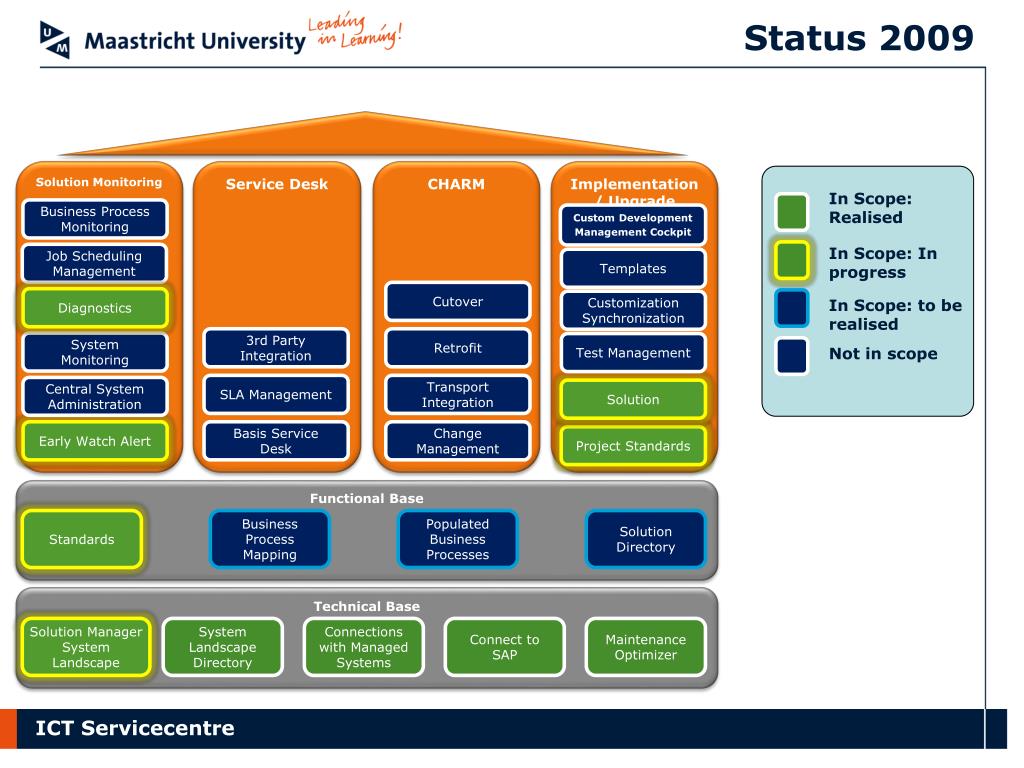Screen dimensions: 1024x768
Task: Click the 'In Scope: In progress' legend label
Action: point(882,263)
